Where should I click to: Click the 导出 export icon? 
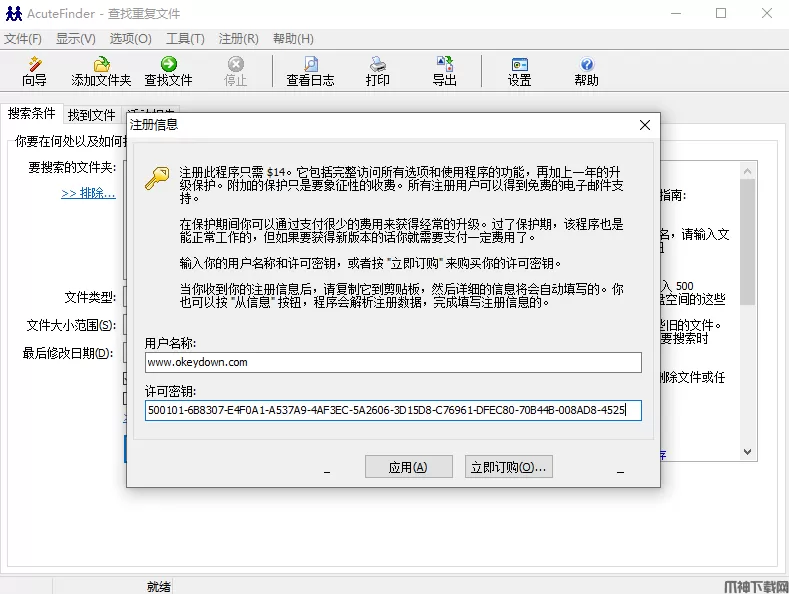pyautogui.click(x=445, y=71)
